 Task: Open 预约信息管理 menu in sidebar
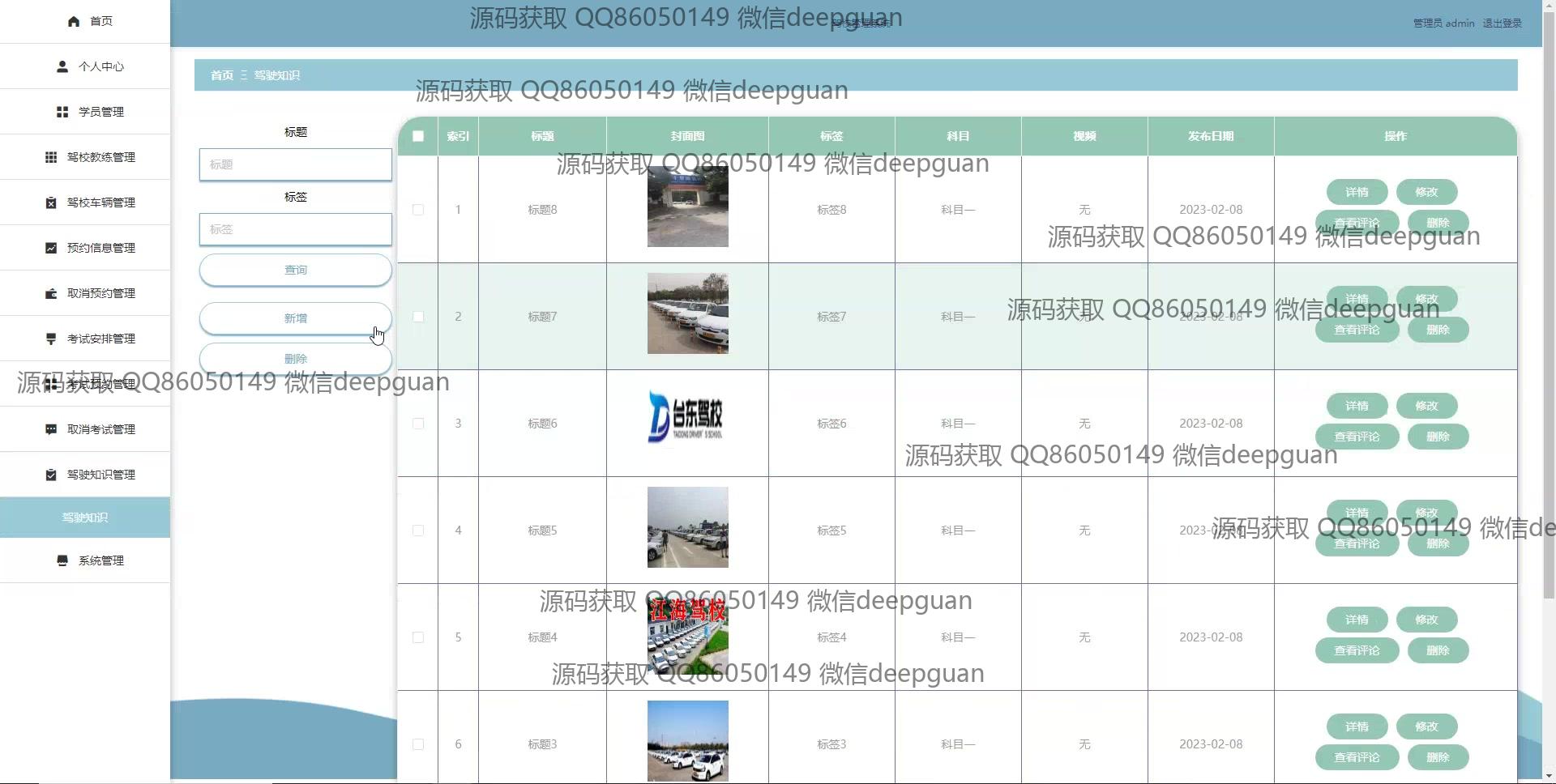[85, 248]
